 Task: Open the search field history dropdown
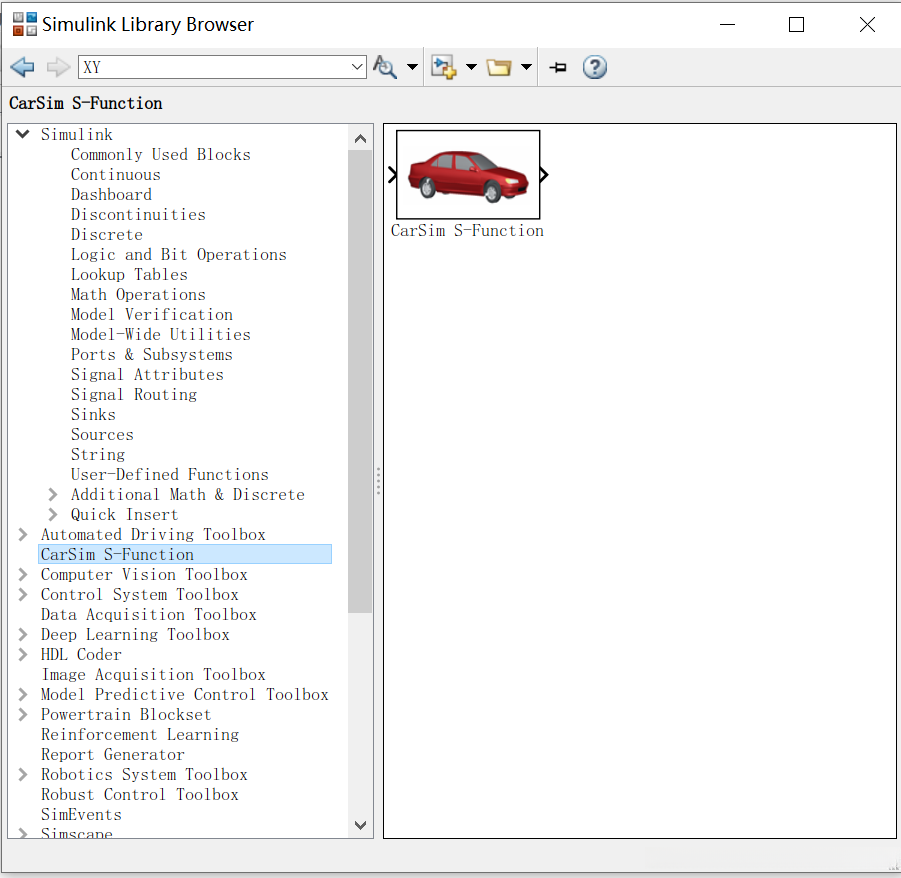tap(357, 67)
